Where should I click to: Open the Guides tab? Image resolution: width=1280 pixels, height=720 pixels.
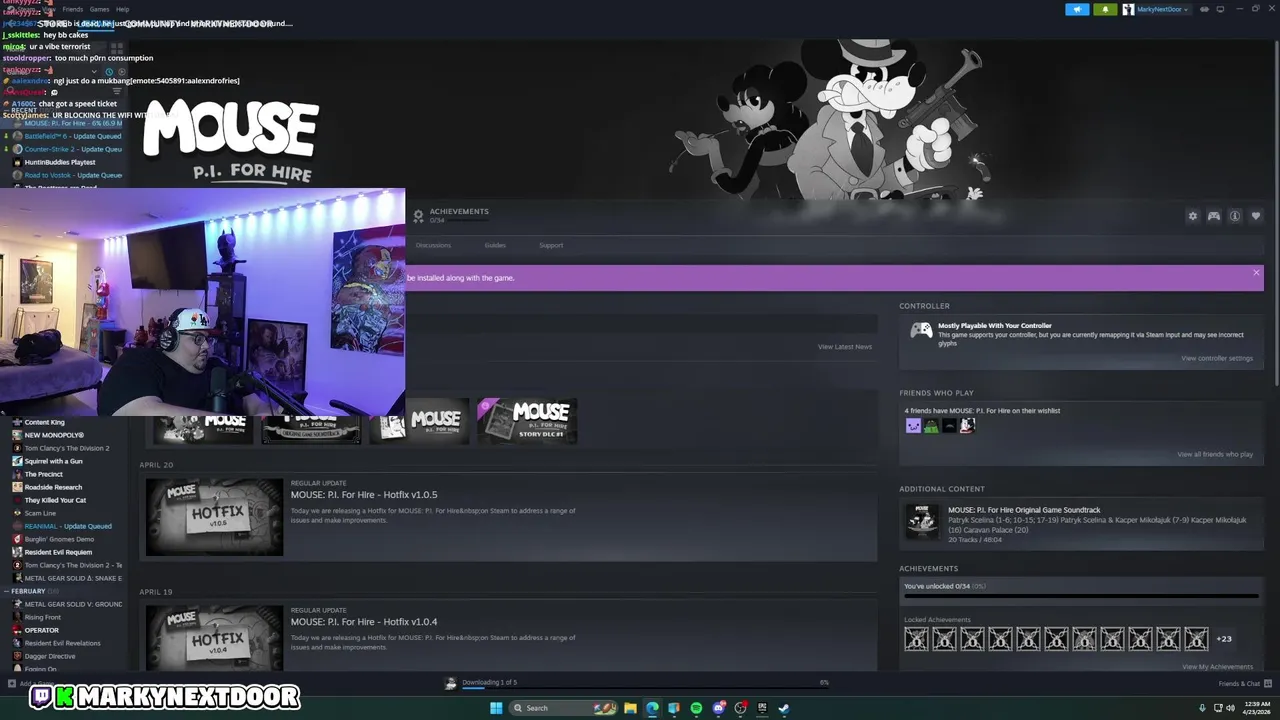[x=495, y=245]
